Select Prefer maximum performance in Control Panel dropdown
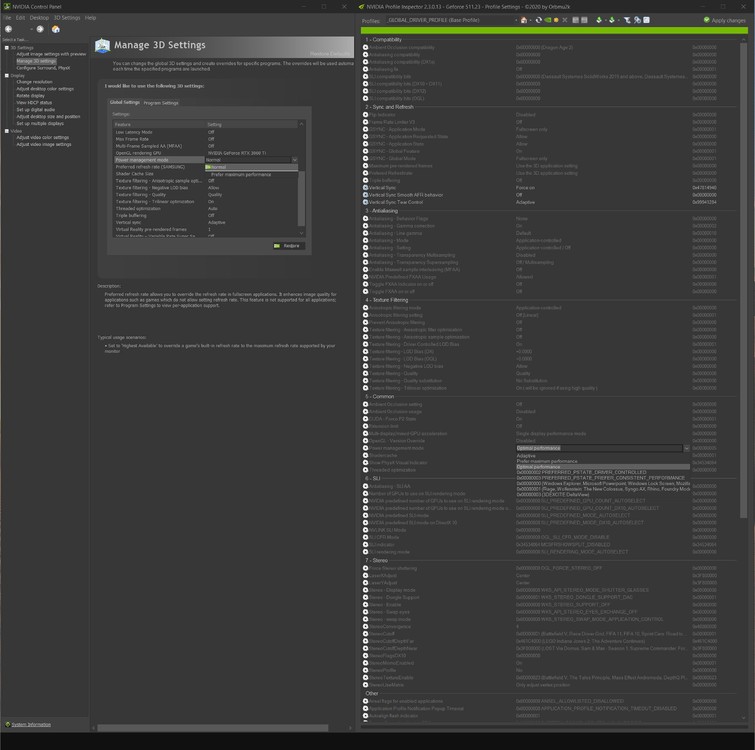Screen dimensions: 755x750 pyautogui.click(x=240, y=174)
